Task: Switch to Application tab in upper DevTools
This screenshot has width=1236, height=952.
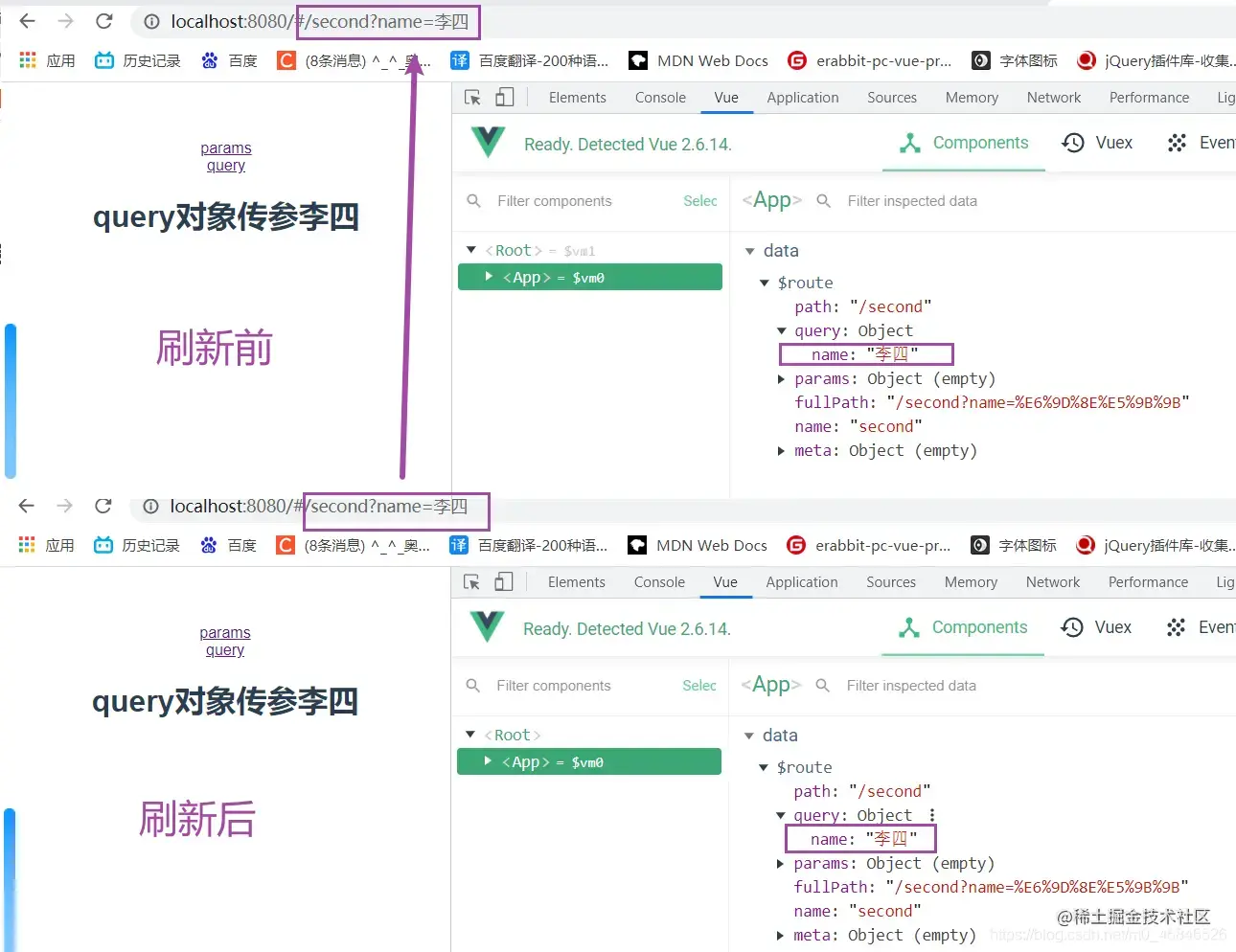Action: tap(803, 98)
